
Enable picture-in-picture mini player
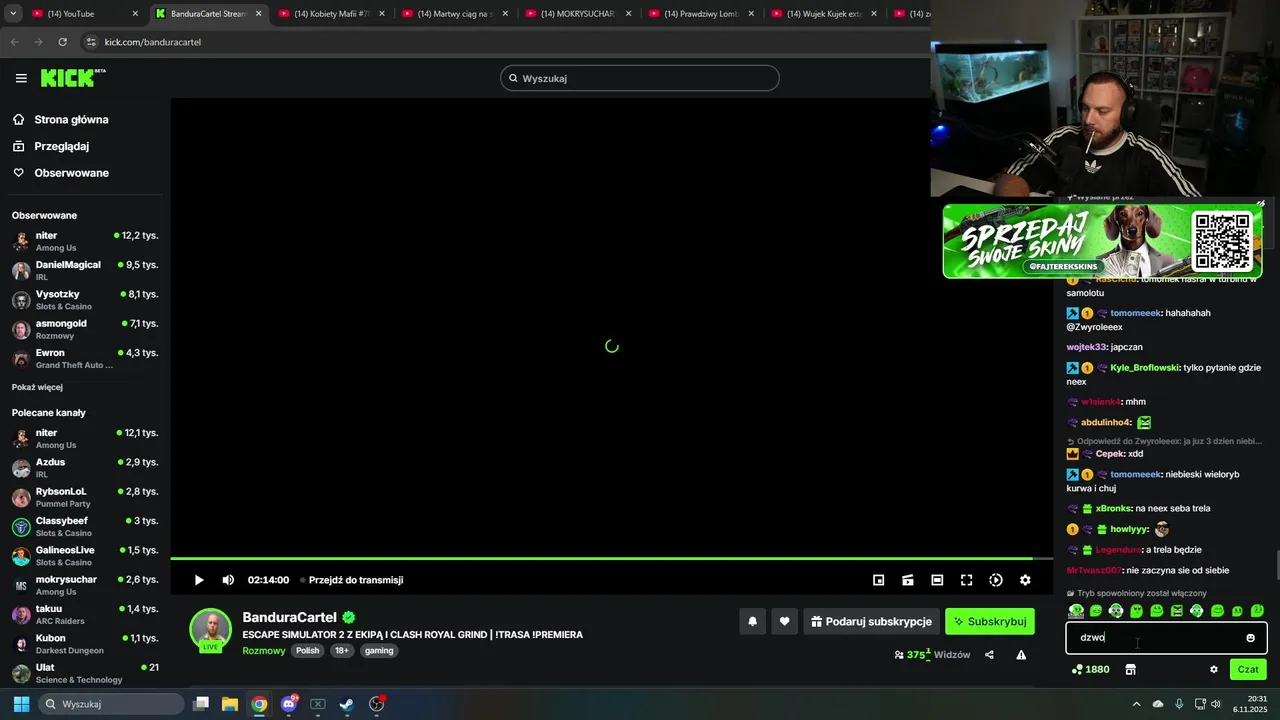pos(878,580)
